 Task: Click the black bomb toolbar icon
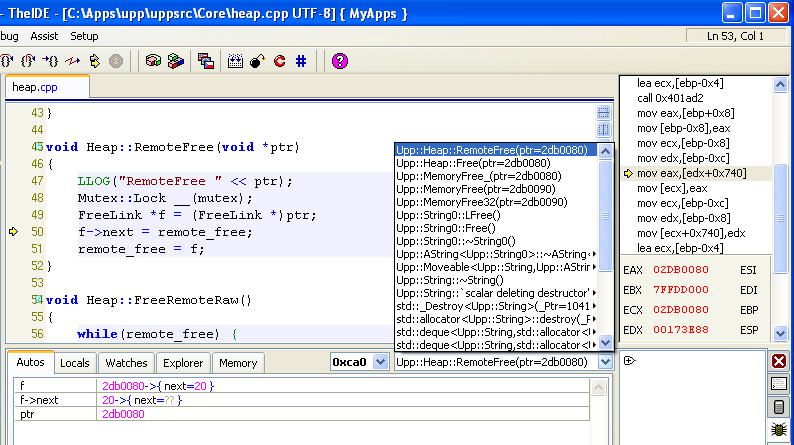[x=257, y=61]
